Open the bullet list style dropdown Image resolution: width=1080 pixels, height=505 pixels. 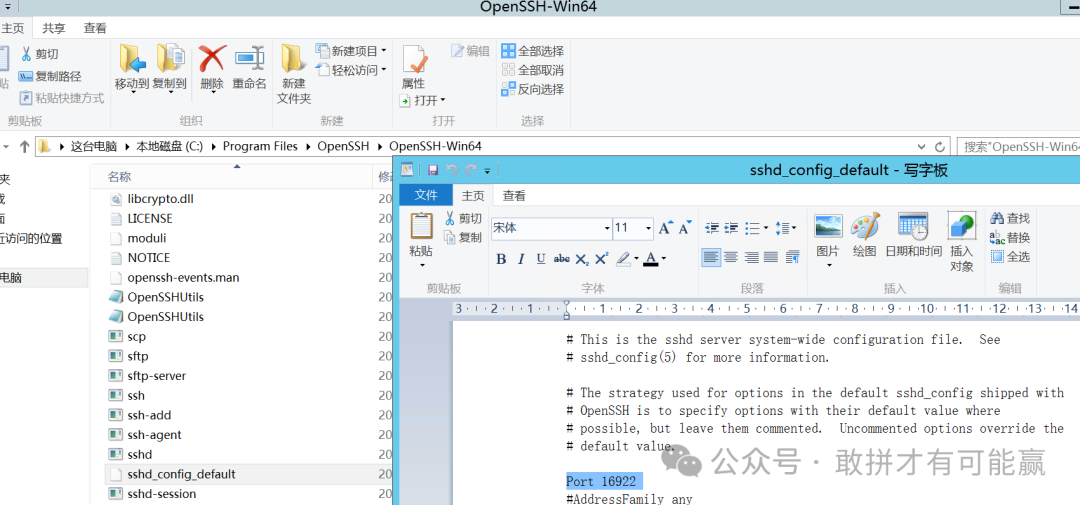(x=767, y=228)
